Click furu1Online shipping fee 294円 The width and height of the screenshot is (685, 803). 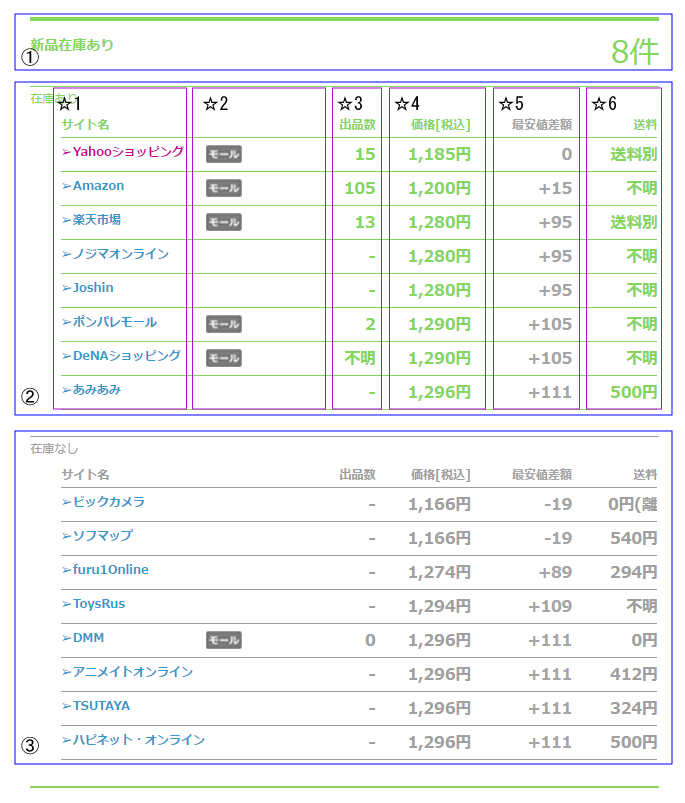pos(634,572)
